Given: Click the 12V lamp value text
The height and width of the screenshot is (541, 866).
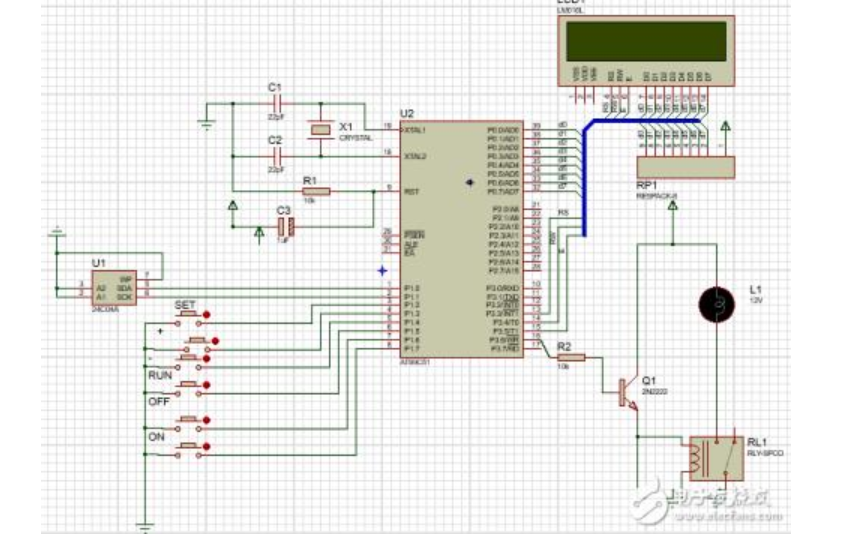Looking at the screenshot, I should (x=756, y=300).
